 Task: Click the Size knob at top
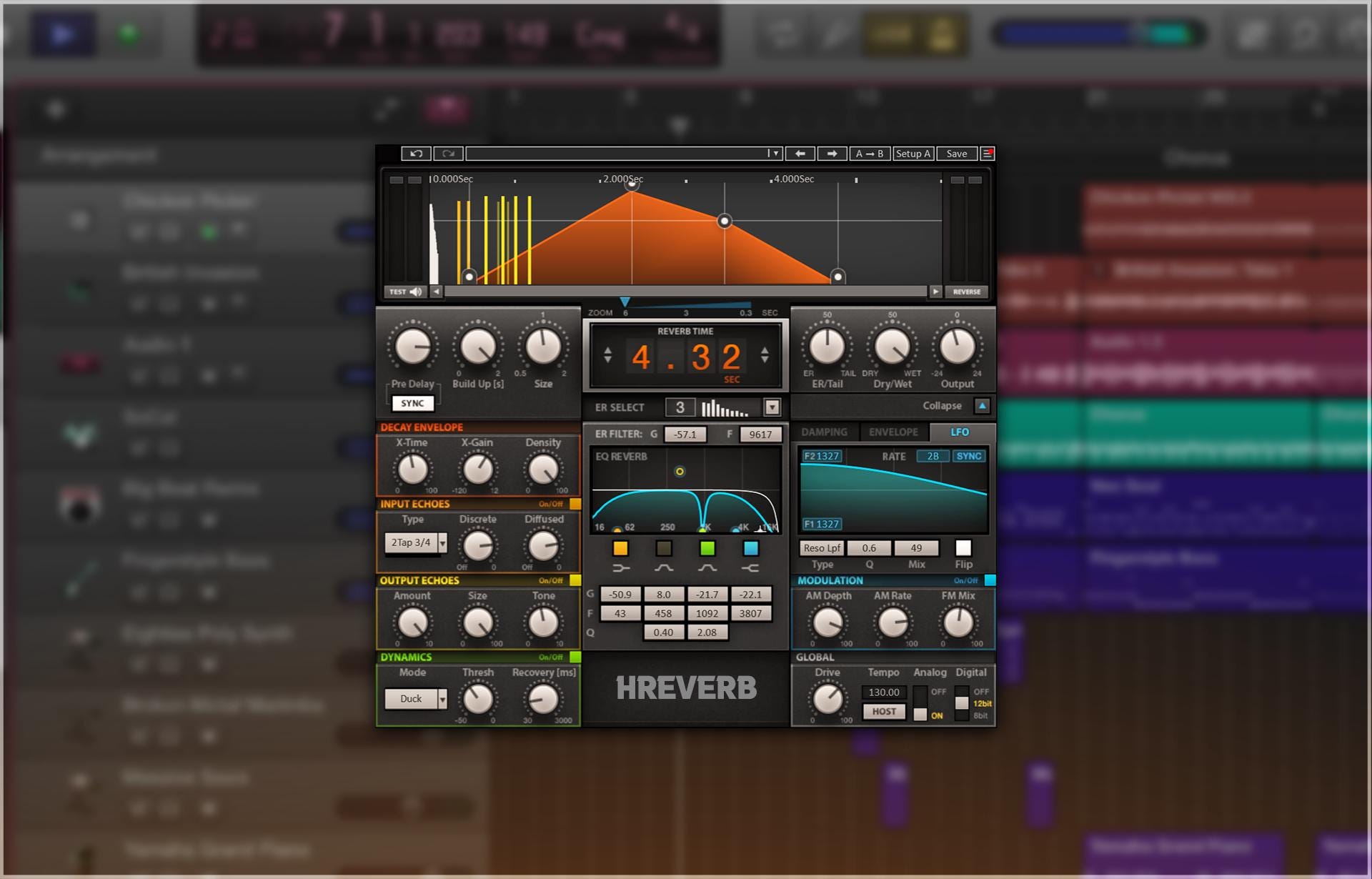pyautogui.click(x=543, y=347)
